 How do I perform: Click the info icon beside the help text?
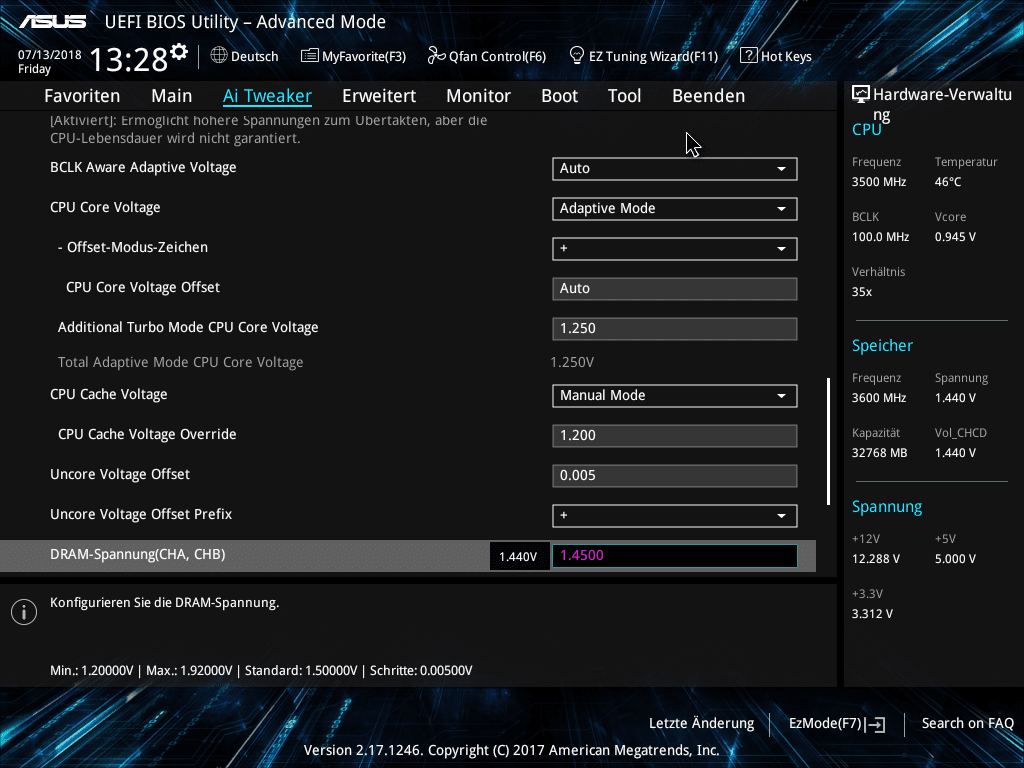[24, 612]
